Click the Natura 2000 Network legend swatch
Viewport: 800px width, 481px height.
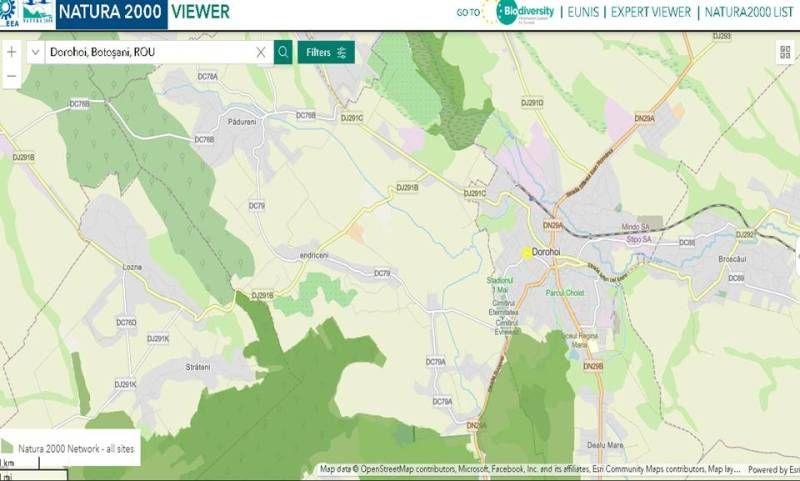(8, 449)
